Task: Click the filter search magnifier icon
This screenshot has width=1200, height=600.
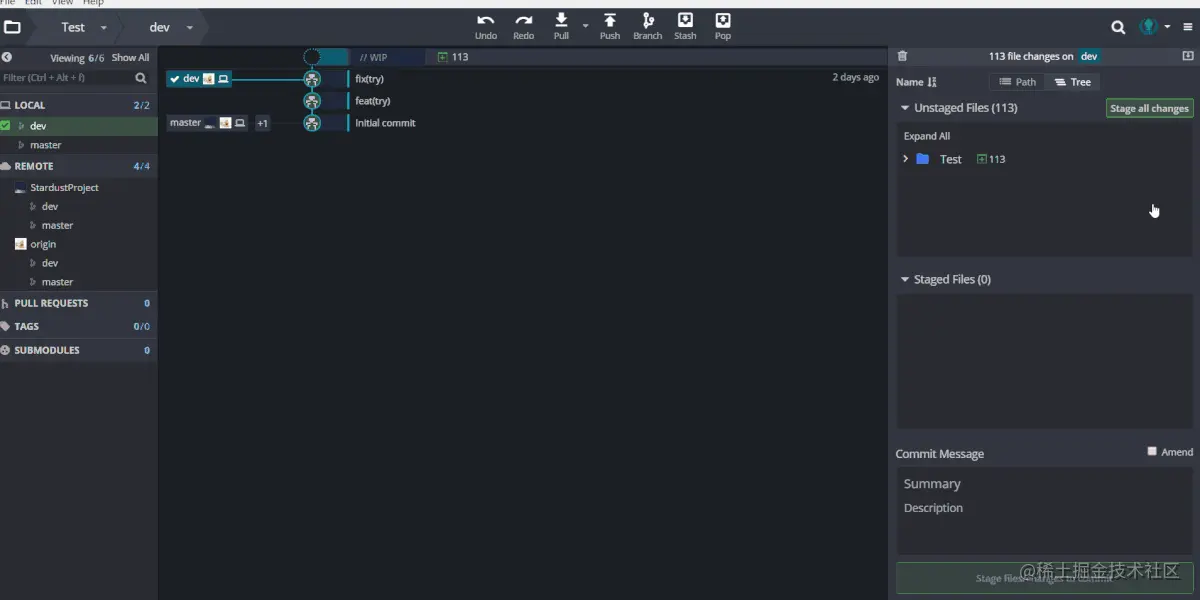Action: click(x=141, y=77)
